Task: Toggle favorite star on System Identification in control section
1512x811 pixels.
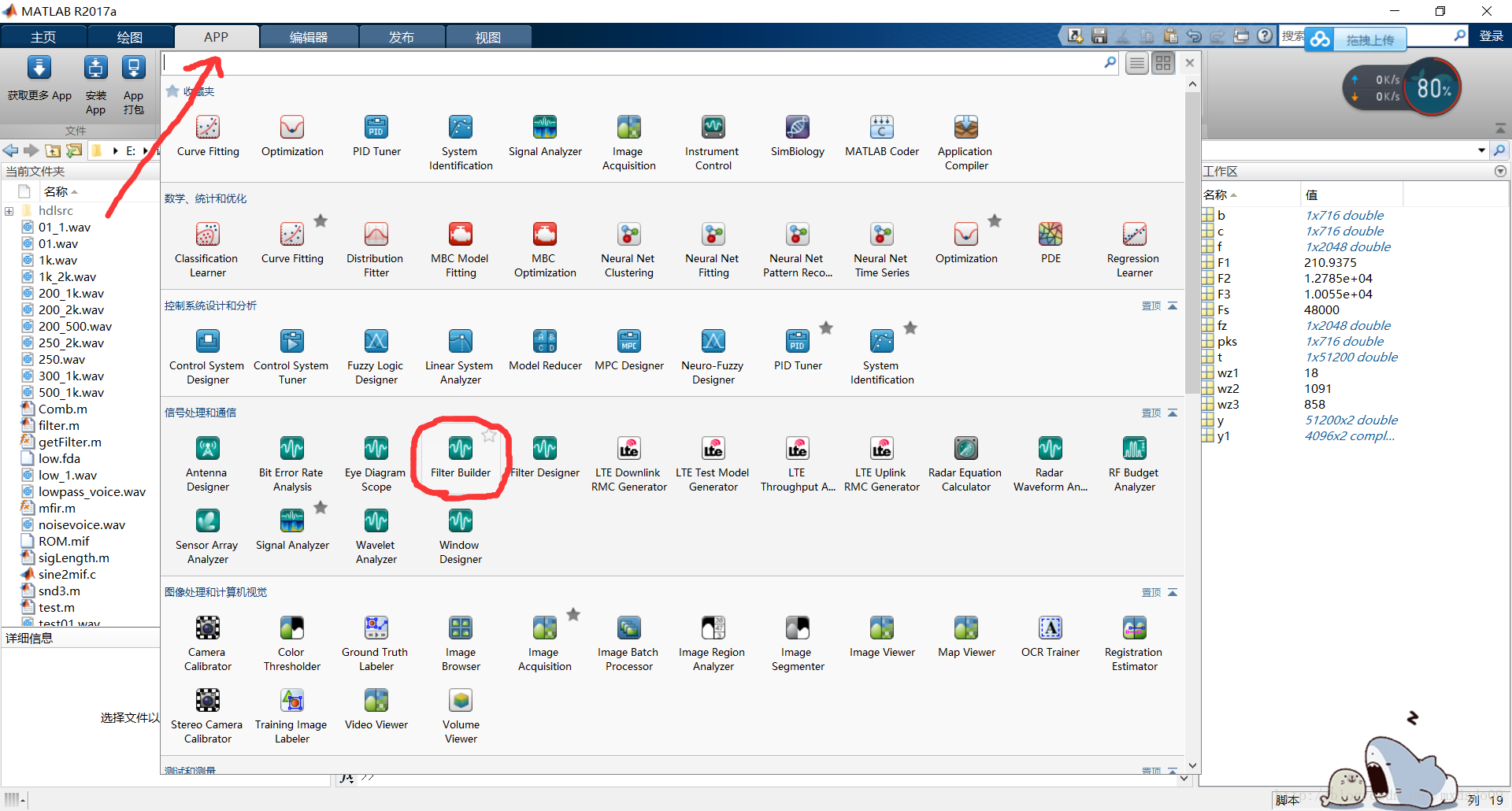Action: (x=910, y=328)
